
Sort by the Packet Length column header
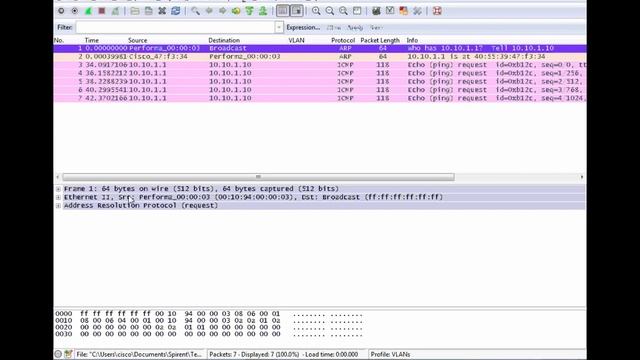click(x=380, y=40)
